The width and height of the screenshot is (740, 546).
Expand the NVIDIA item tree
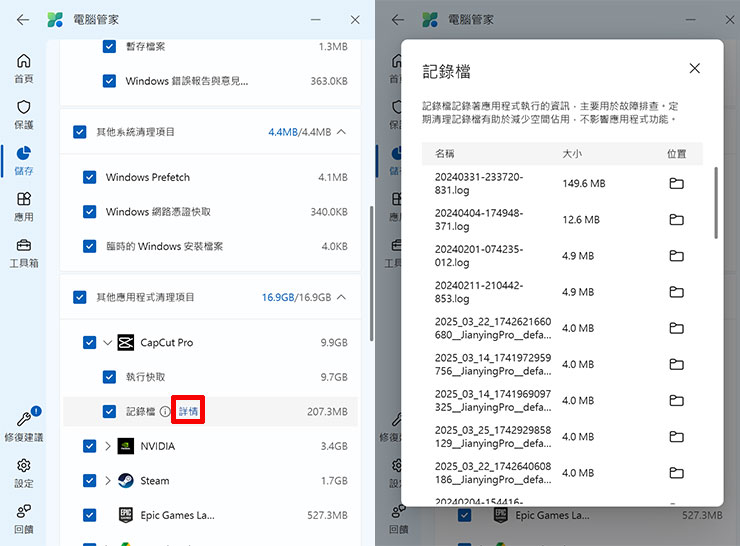(107, 446)
